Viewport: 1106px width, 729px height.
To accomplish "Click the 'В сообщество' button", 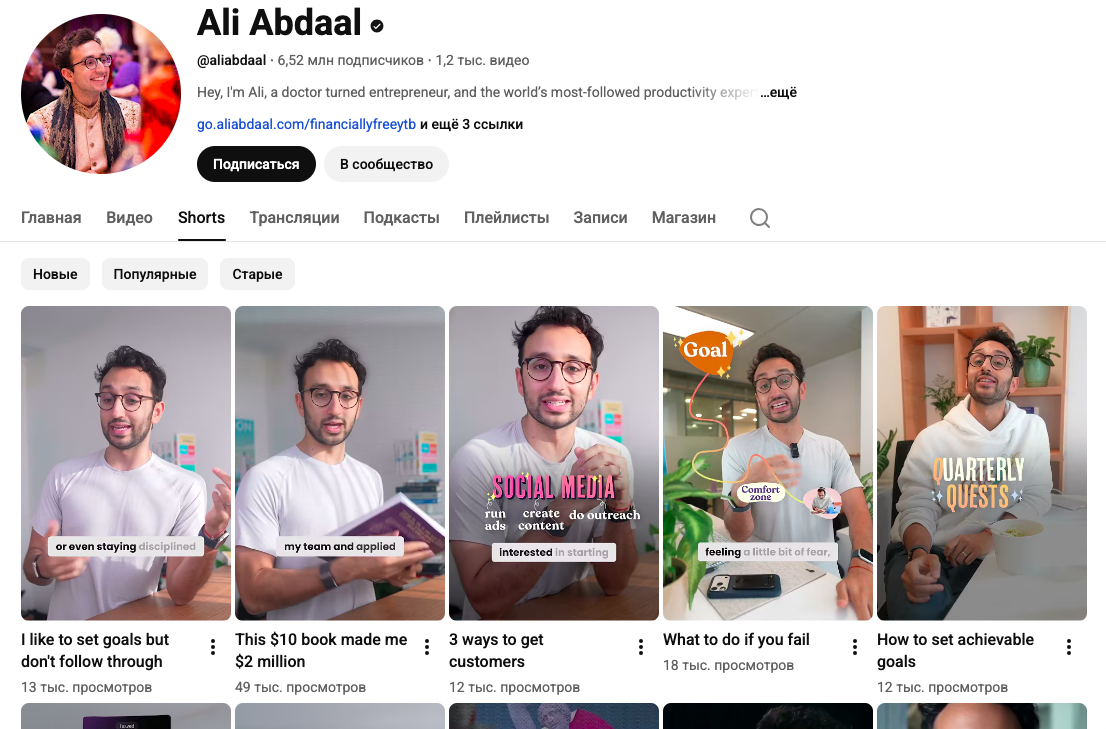I will point(387,164).
